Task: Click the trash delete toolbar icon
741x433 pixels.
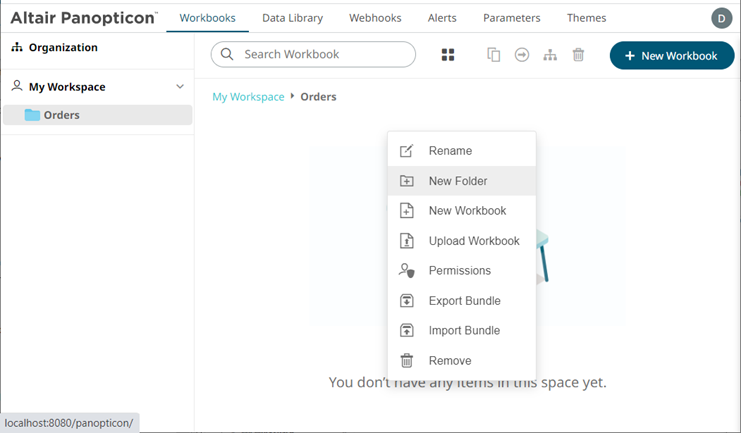Action: click(x=578, y=55)
